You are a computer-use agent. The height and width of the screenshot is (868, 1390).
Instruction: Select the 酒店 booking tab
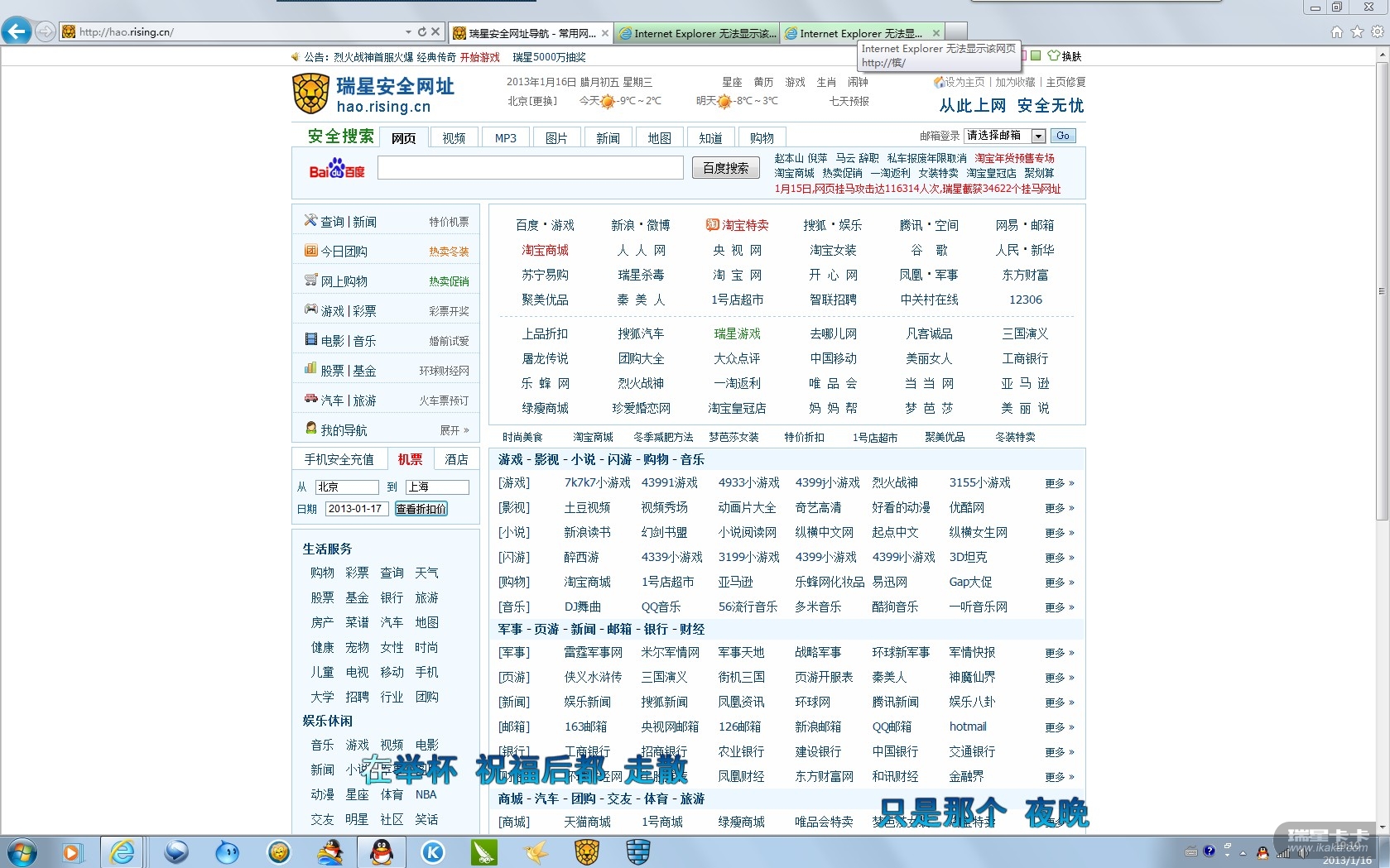tap(456, 459)
